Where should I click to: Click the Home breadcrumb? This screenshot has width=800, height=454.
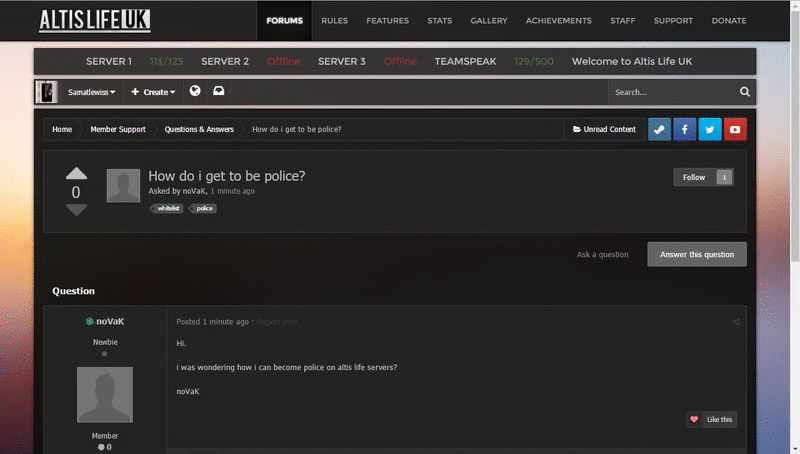pyautogui.click(x=62, y=130)
